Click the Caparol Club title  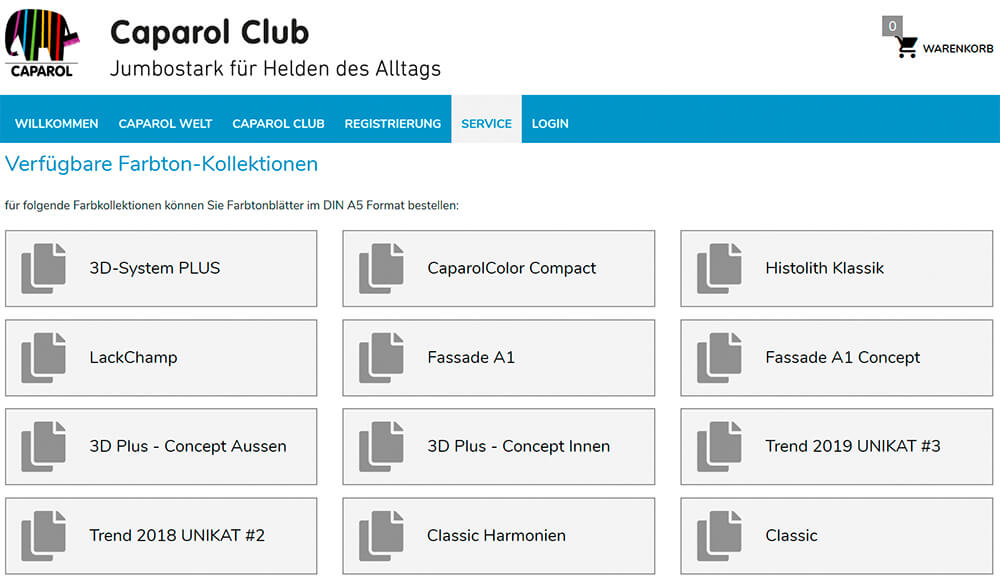[209, 32]
